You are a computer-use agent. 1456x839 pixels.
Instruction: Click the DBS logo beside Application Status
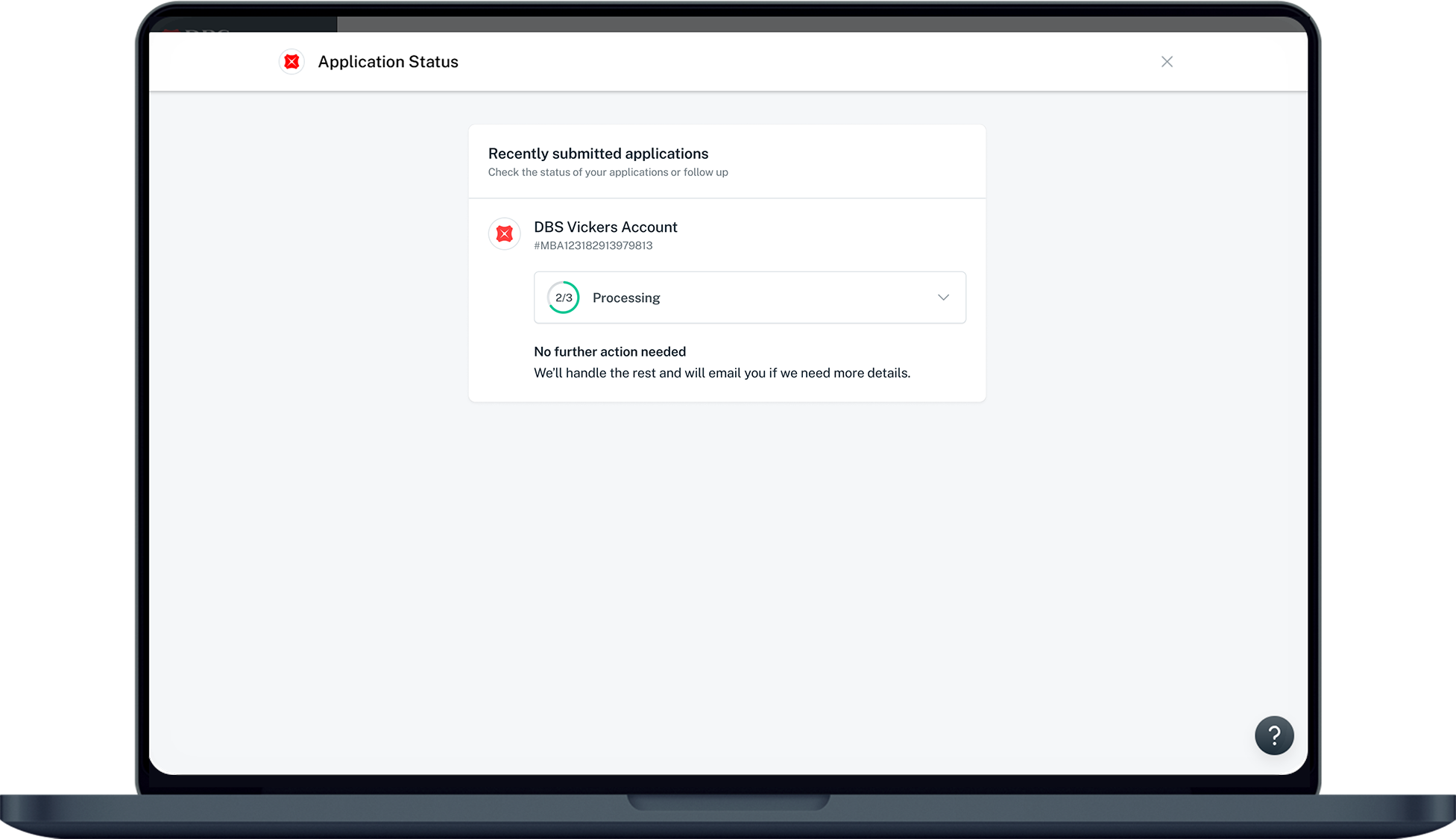(x=291, y=62)
